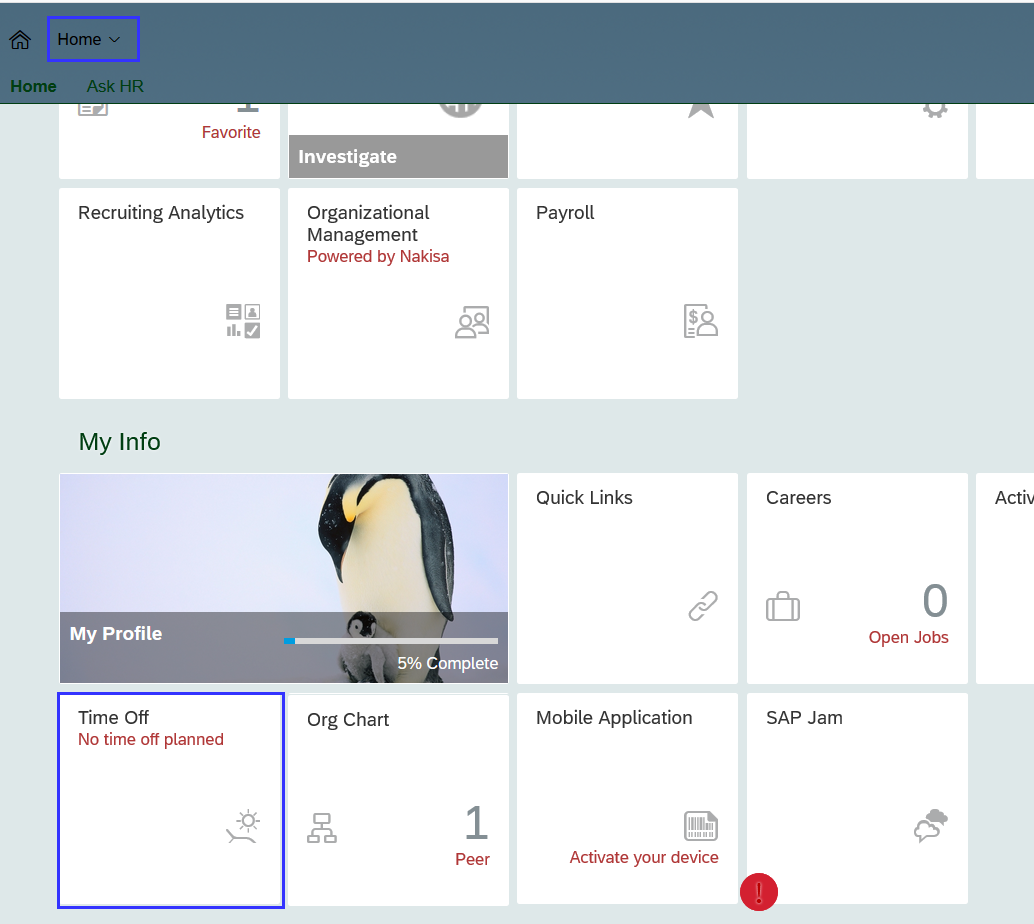Click the star icon on the top tile
The height and width of the screenshot is (924, 1034).
click(x=701, y=109)
